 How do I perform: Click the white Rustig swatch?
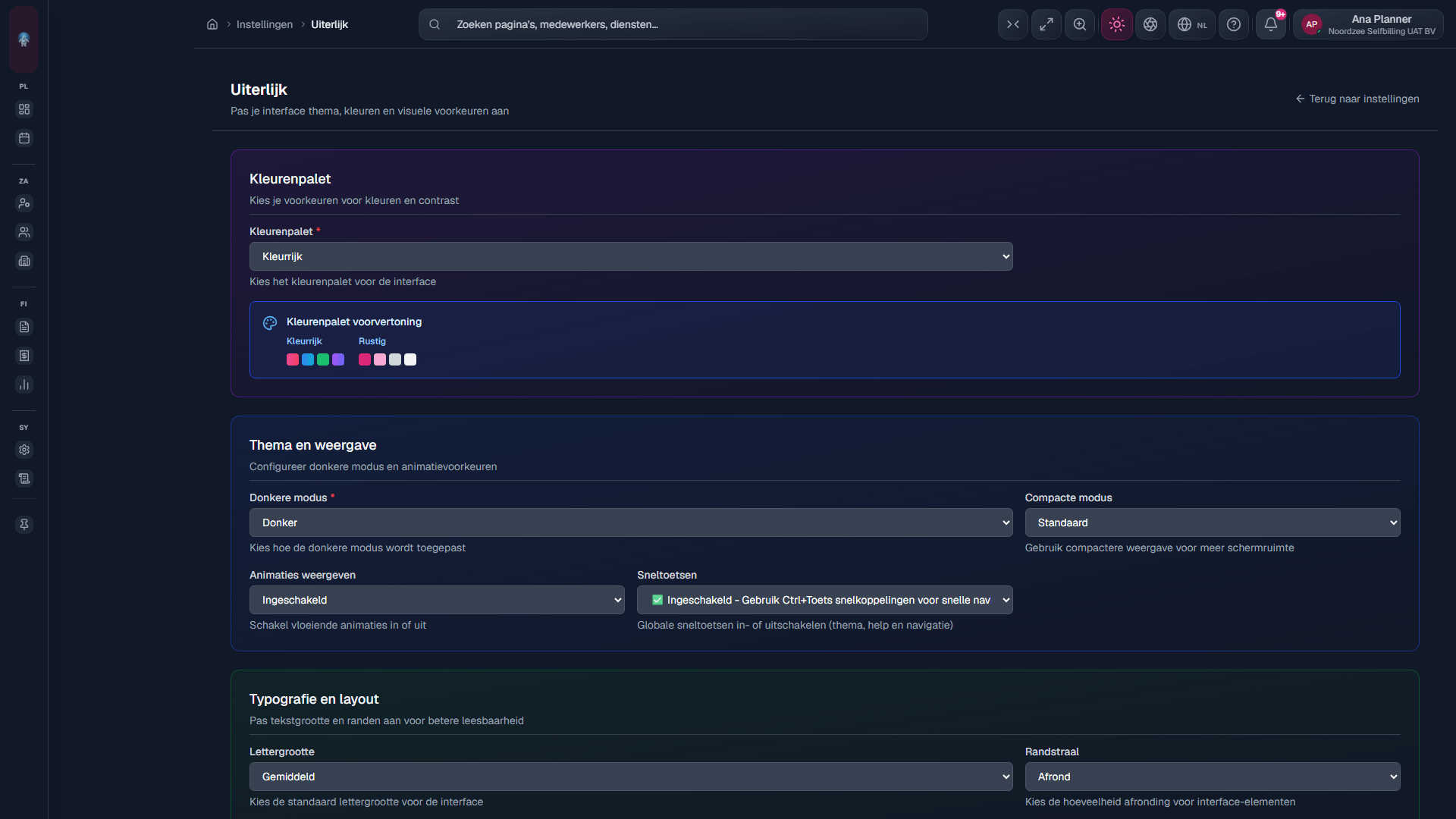click(410, 359)
